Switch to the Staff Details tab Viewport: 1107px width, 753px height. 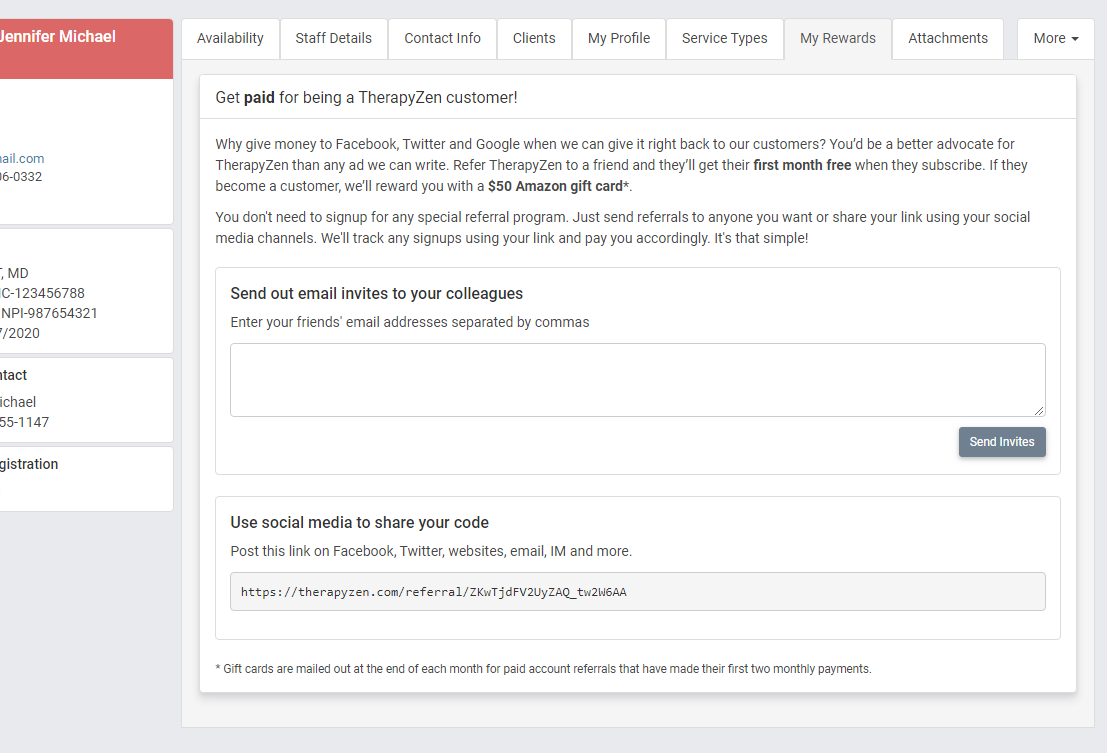[x=333, y=38]
